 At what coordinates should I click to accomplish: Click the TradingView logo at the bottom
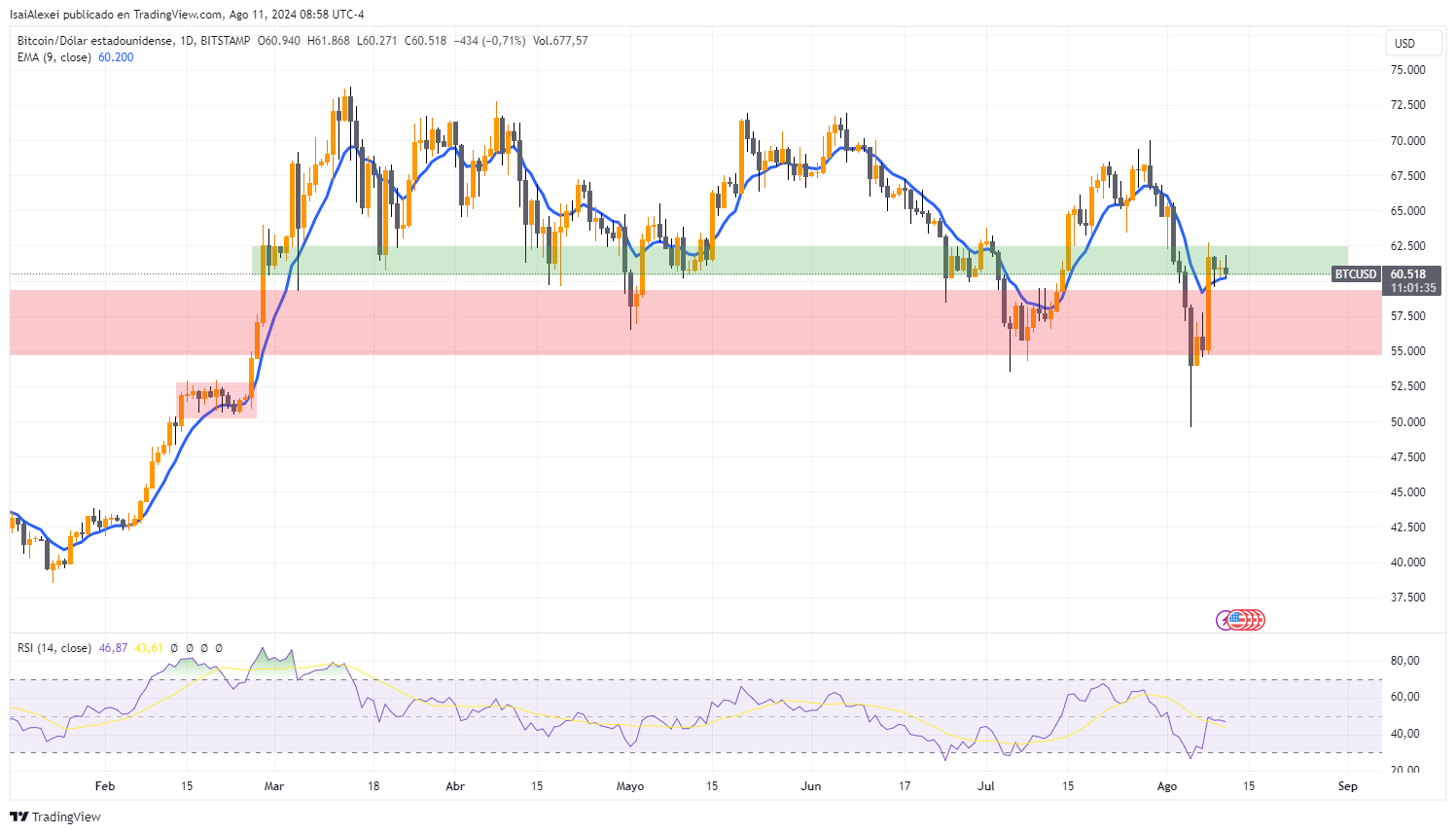click(55, 816)
